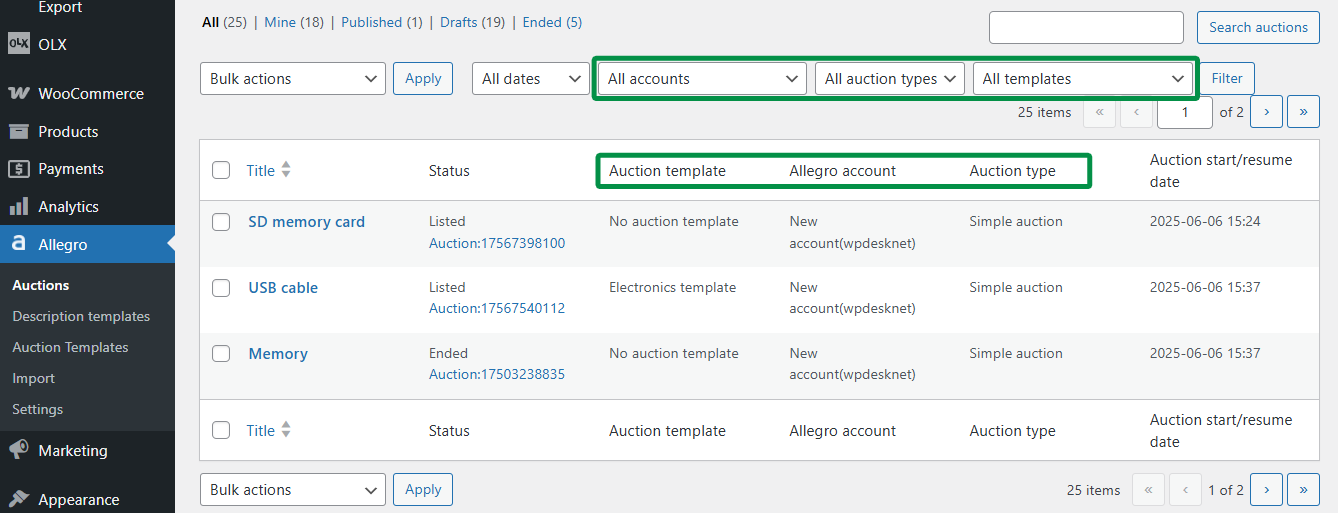Click the OLX logo icon in sidebar
Screen dimensions: 1338x513
[x=18, y=44]
